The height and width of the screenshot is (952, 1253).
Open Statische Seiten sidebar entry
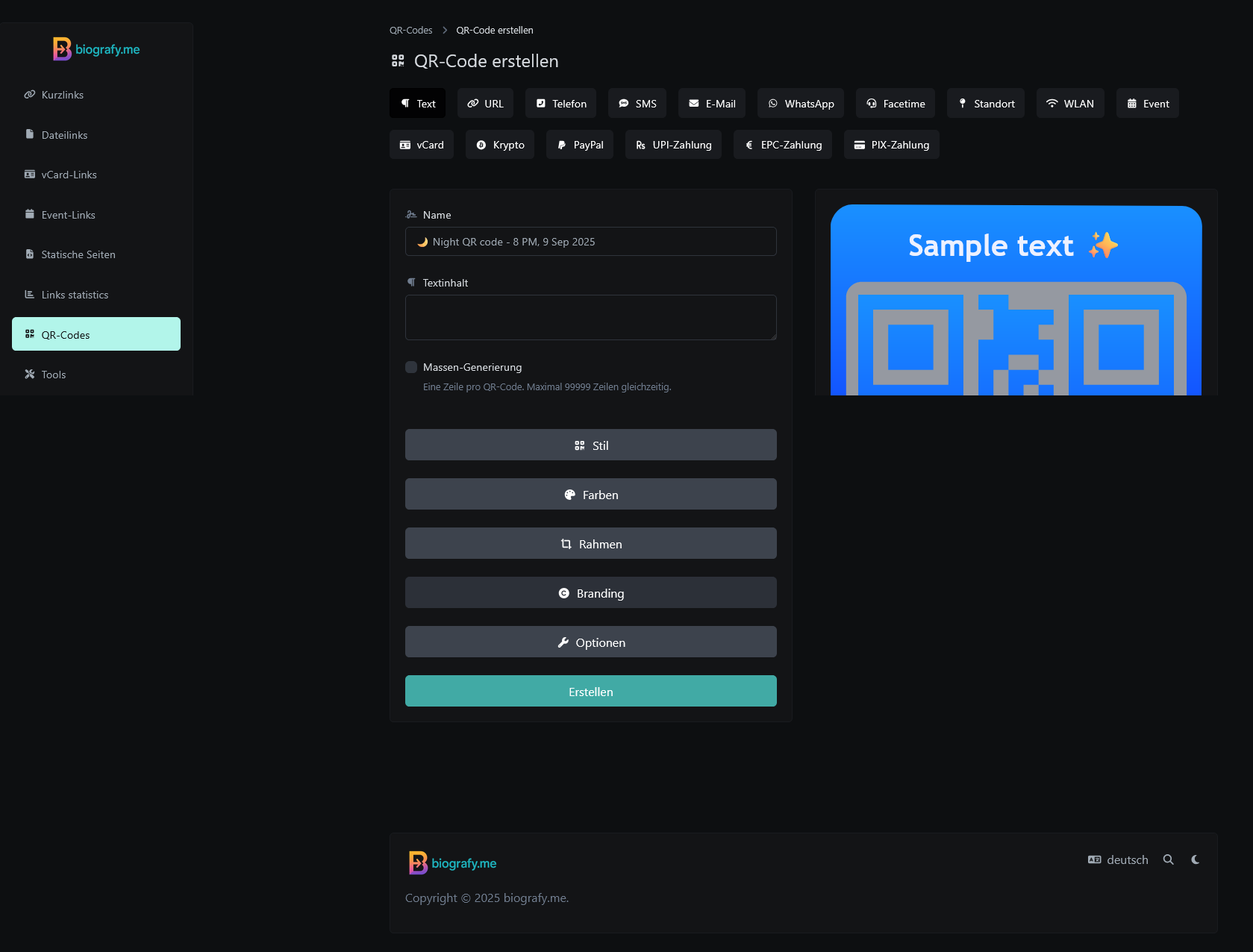pos(96,254)
